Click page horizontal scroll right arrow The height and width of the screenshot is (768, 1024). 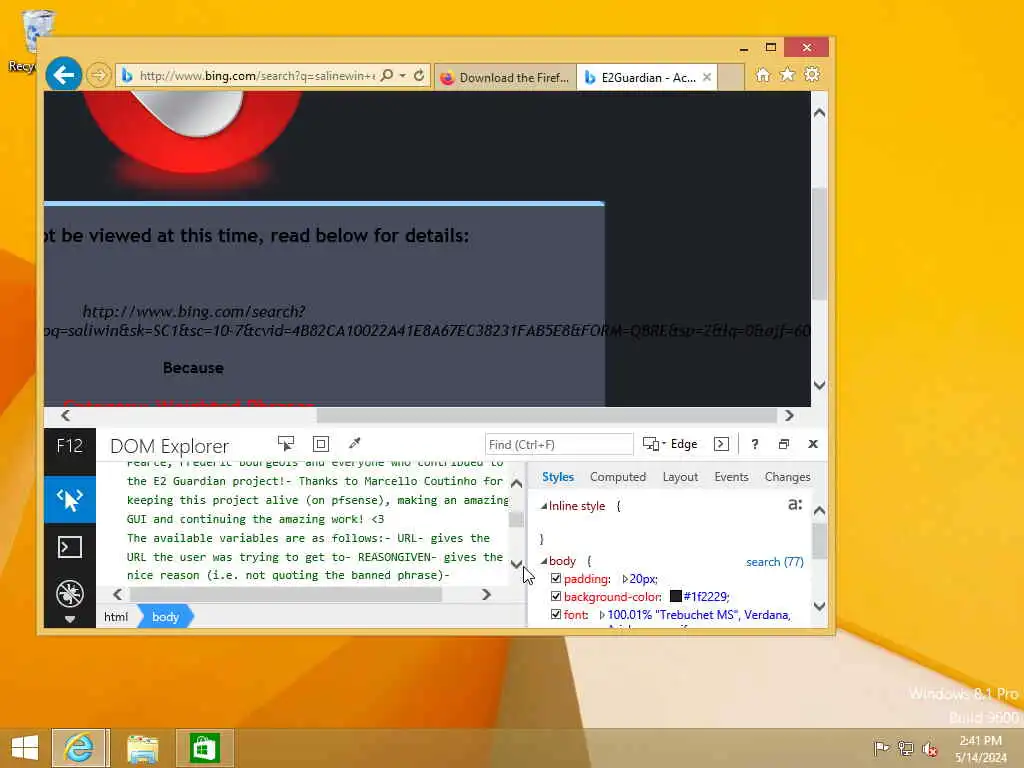coord(789,415)
